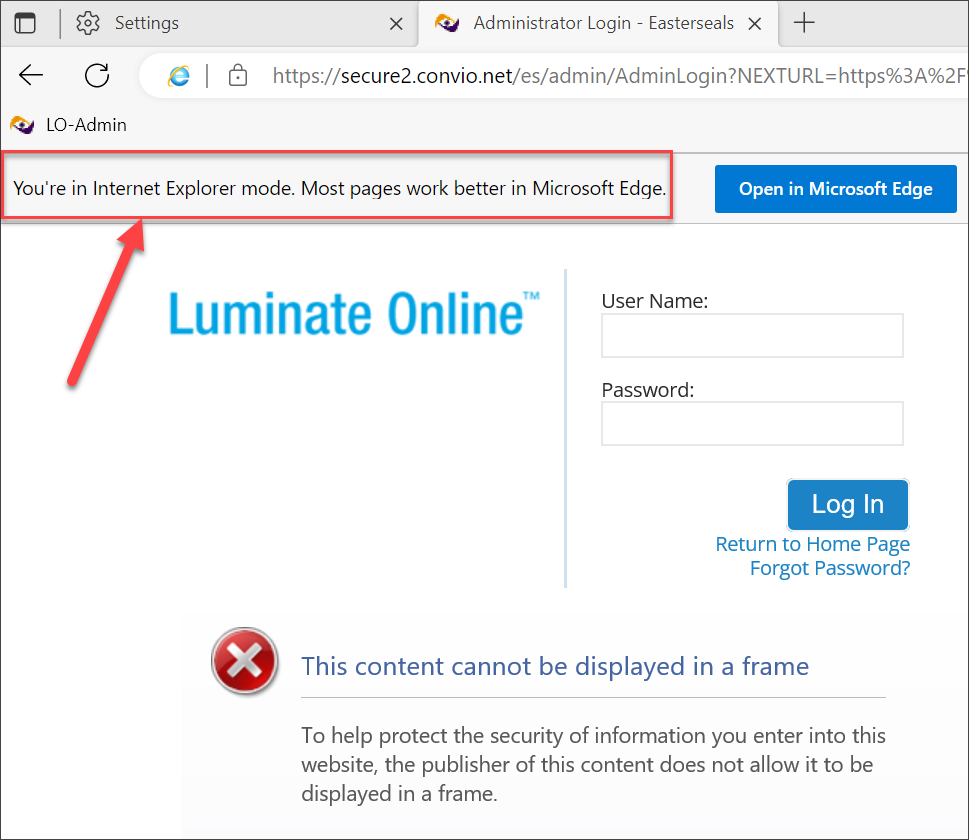Focus the Password input field
This screenshot has width=969, height=840.
752,423
